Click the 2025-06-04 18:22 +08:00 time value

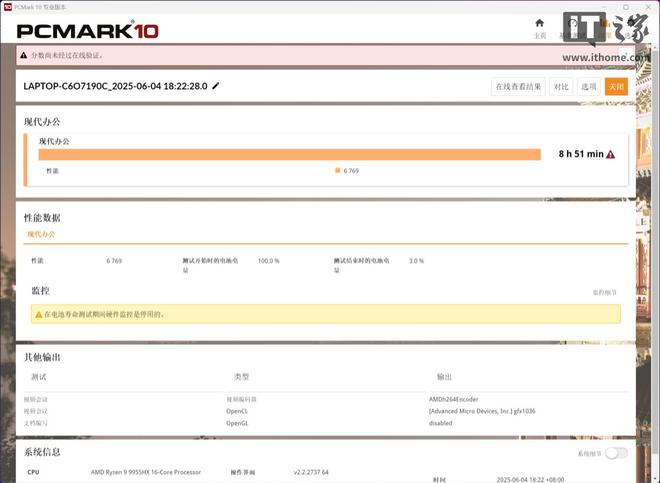coord(530,480)
